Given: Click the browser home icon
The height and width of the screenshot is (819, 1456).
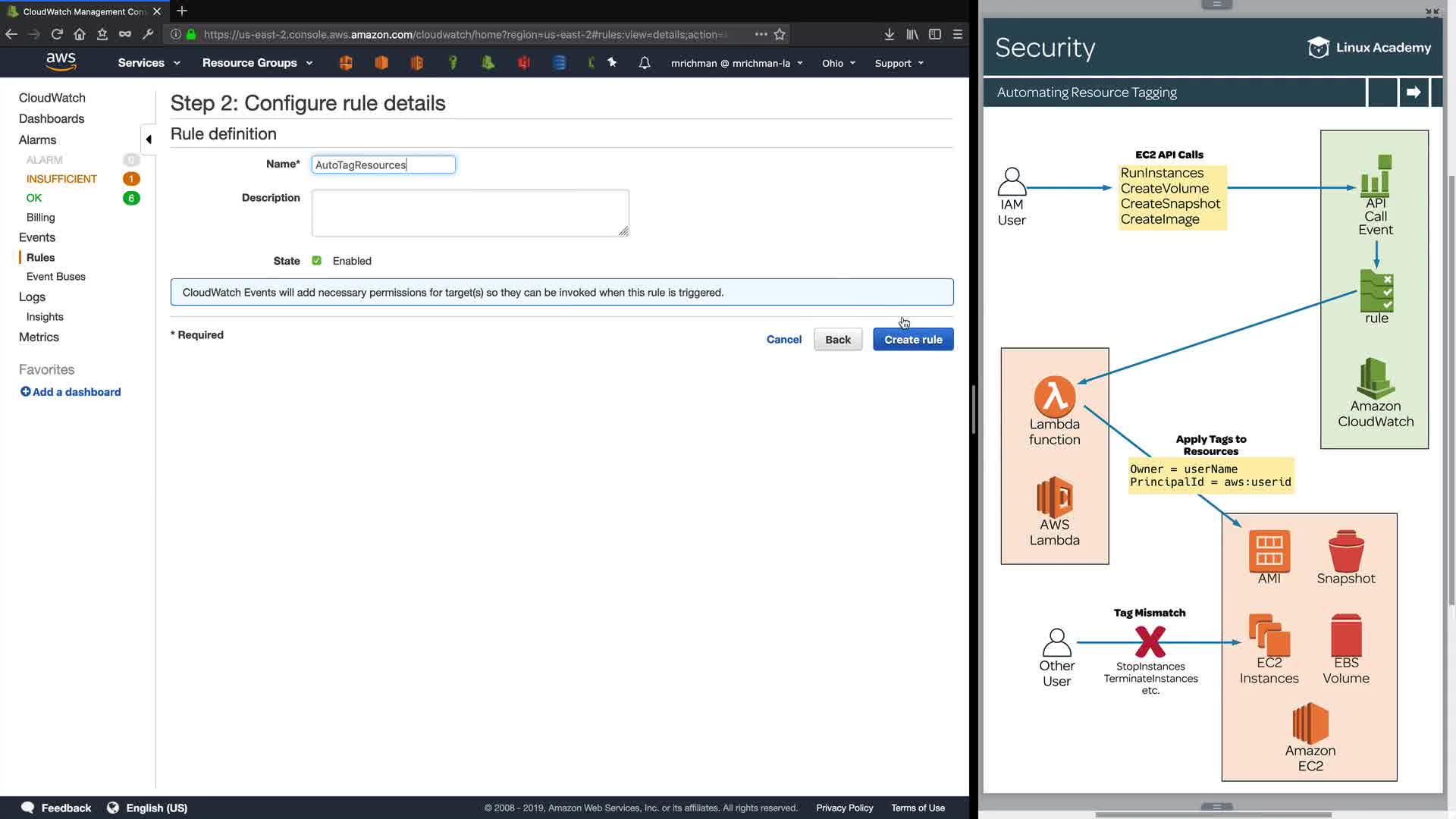Looking at the screenshot, I should [x=80, y=34].
